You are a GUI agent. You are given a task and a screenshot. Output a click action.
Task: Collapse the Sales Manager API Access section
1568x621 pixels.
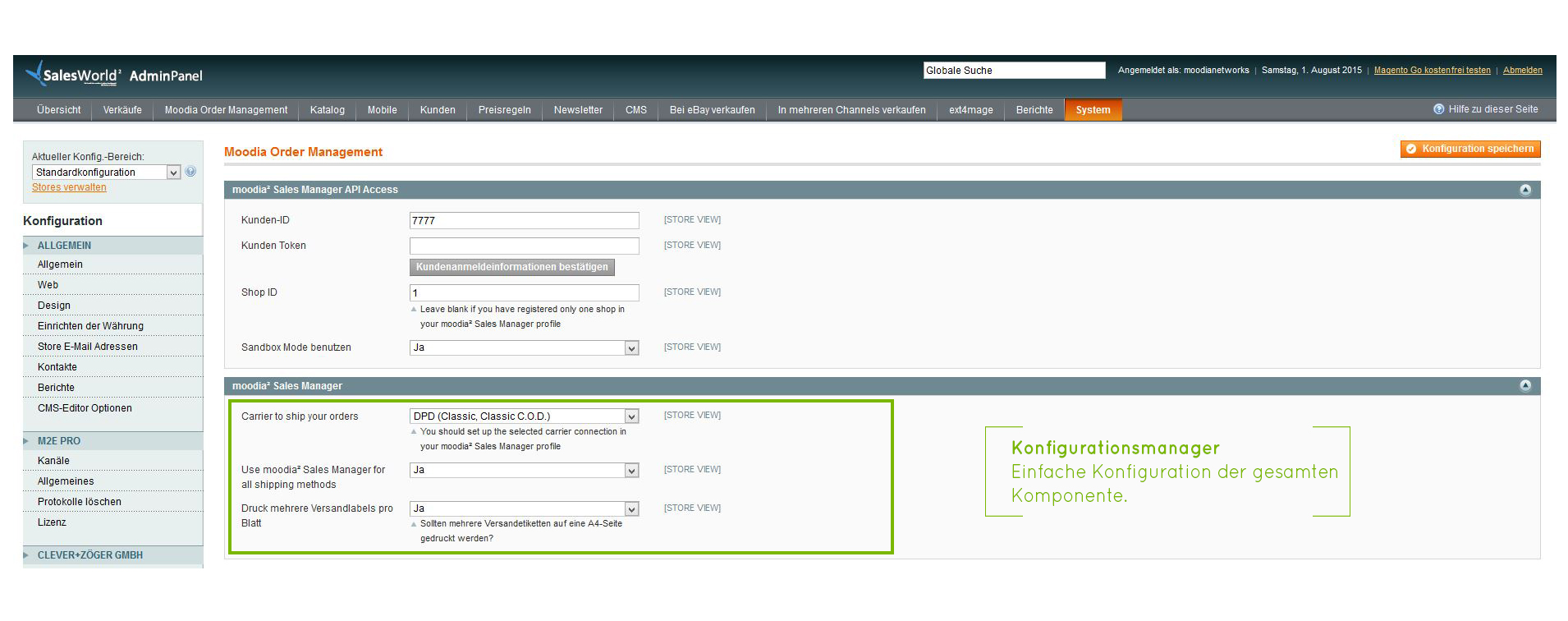[1525, 190]
